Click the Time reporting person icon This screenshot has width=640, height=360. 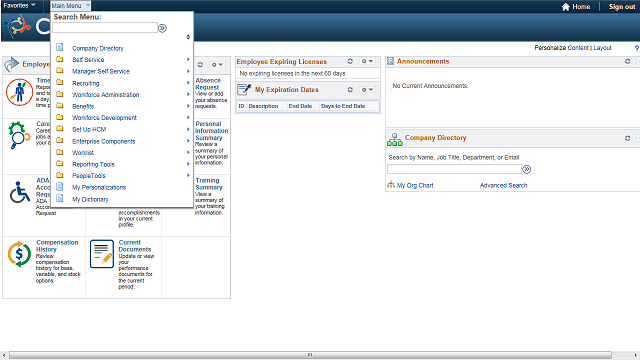pos(19,92)
